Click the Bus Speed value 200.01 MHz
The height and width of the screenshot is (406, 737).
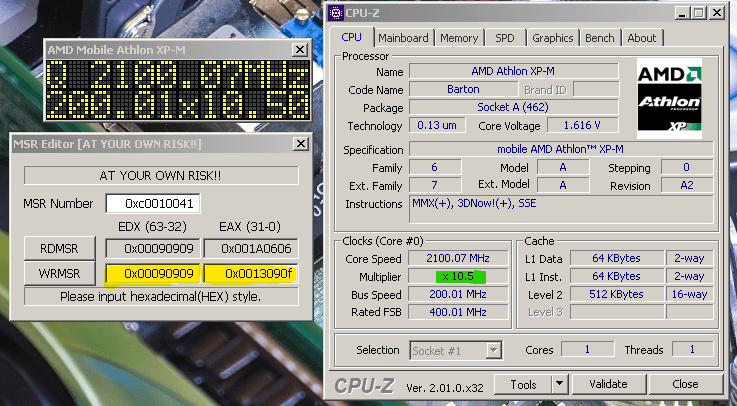tap(458, 295)
